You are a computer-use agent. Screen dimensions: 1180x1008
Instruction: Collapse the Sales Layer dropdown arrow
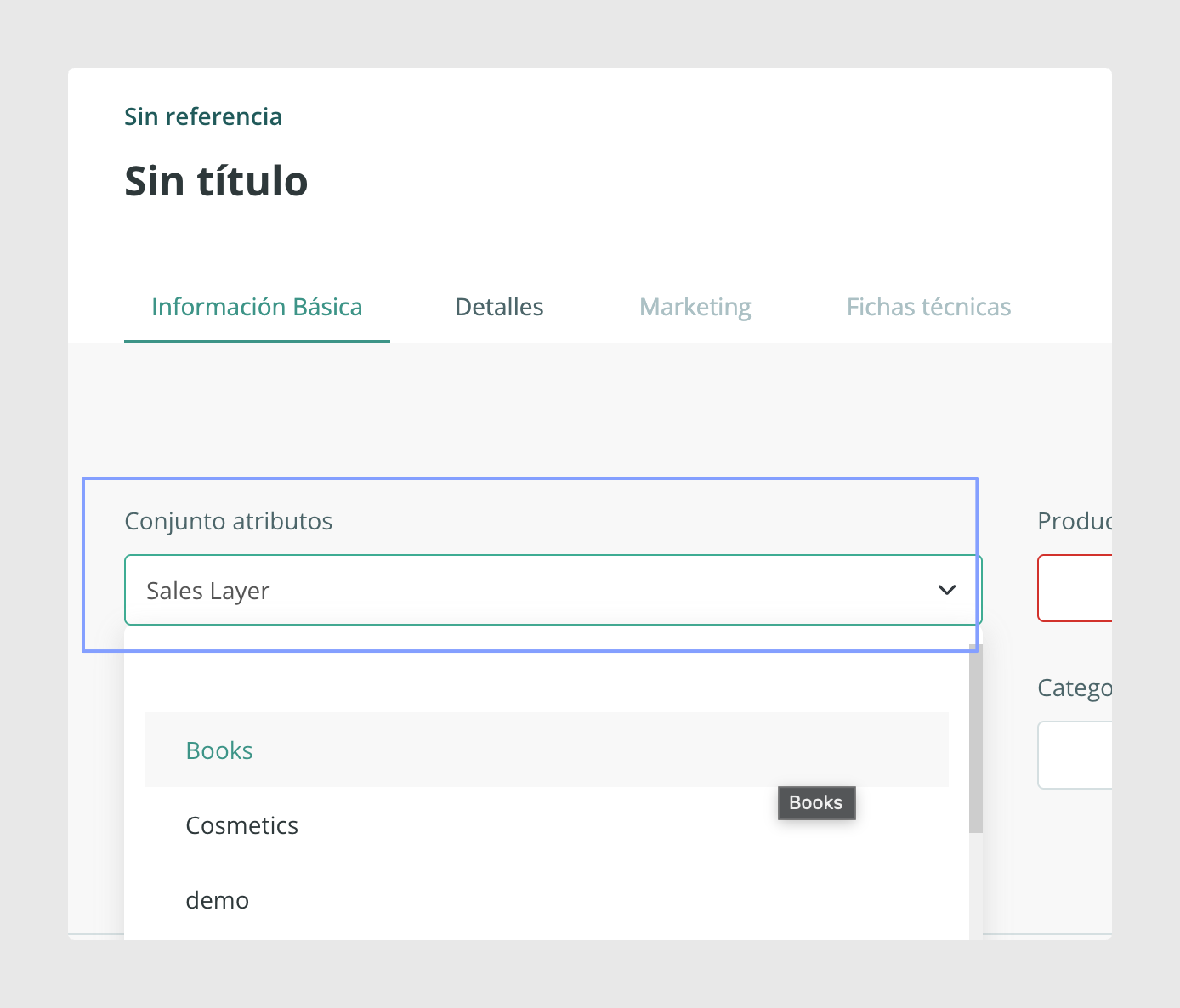[x=947, y=590]
